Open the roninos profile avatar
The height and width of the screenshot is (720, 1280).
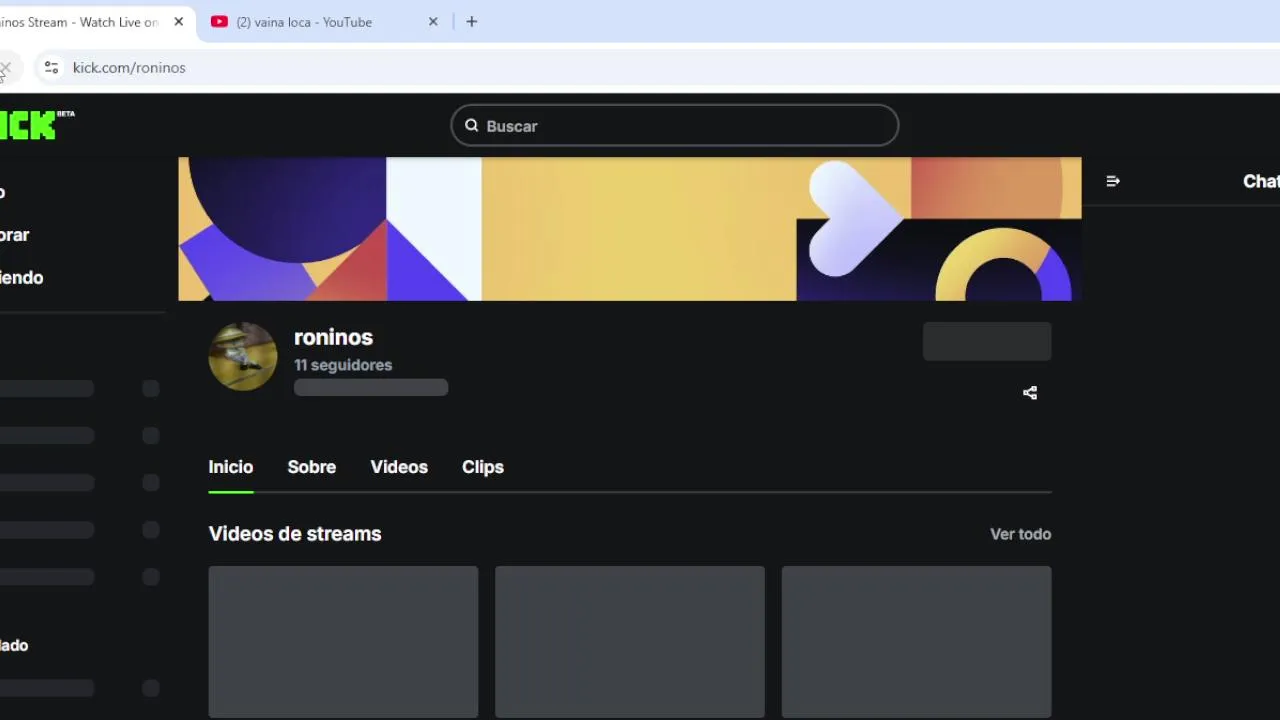pyautogui.click(x=243, y=356)
